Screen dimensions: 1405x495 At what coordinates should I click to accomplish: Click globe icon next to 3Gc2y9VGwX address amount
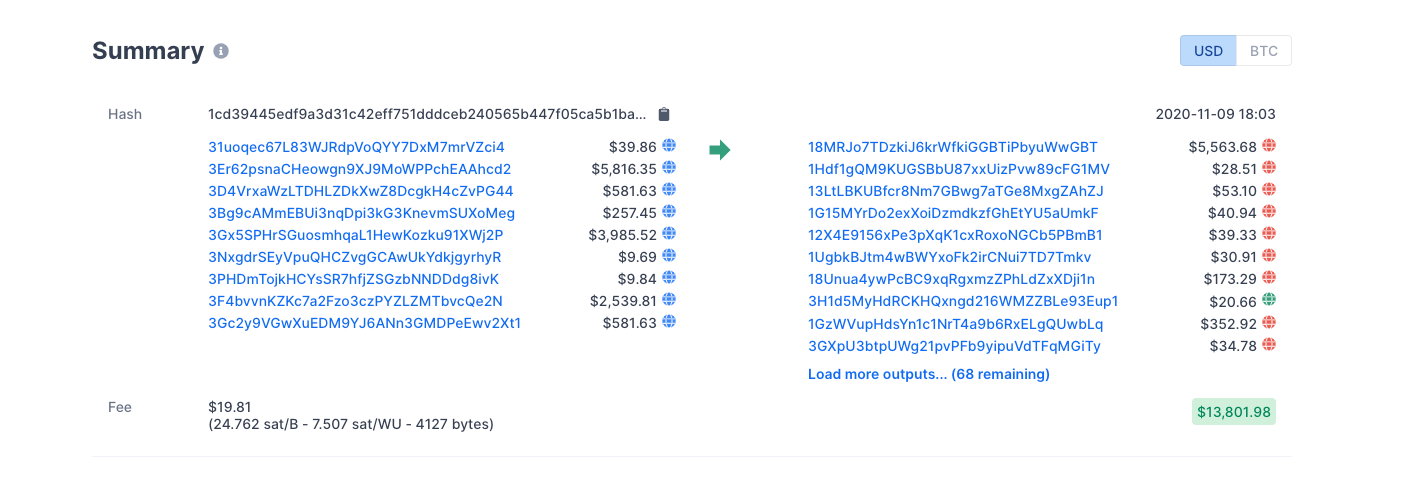coord(670,322)
